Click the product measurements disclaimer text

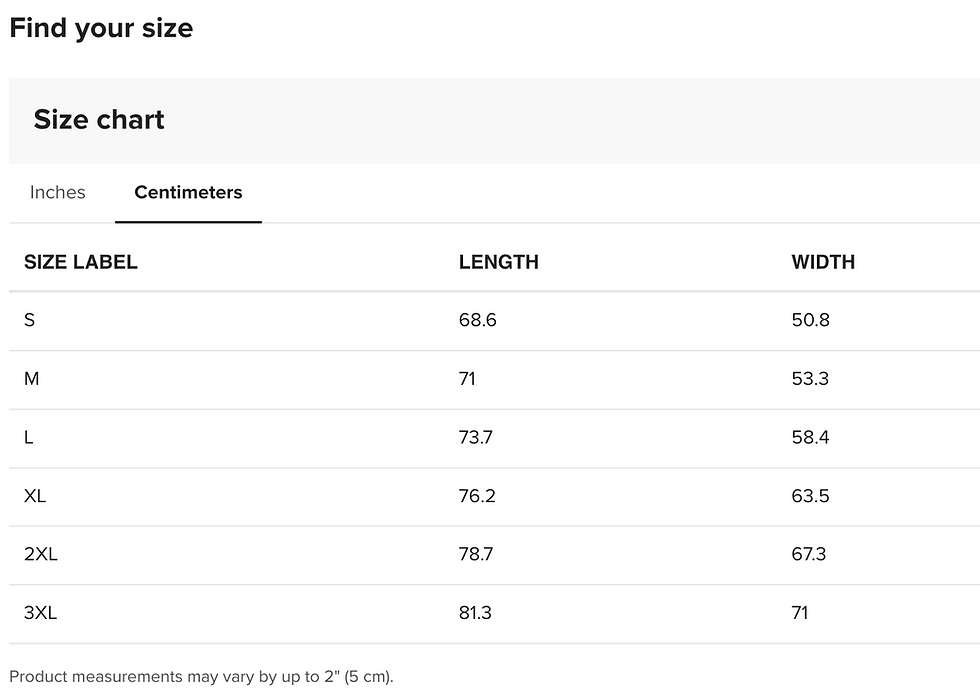201,677
